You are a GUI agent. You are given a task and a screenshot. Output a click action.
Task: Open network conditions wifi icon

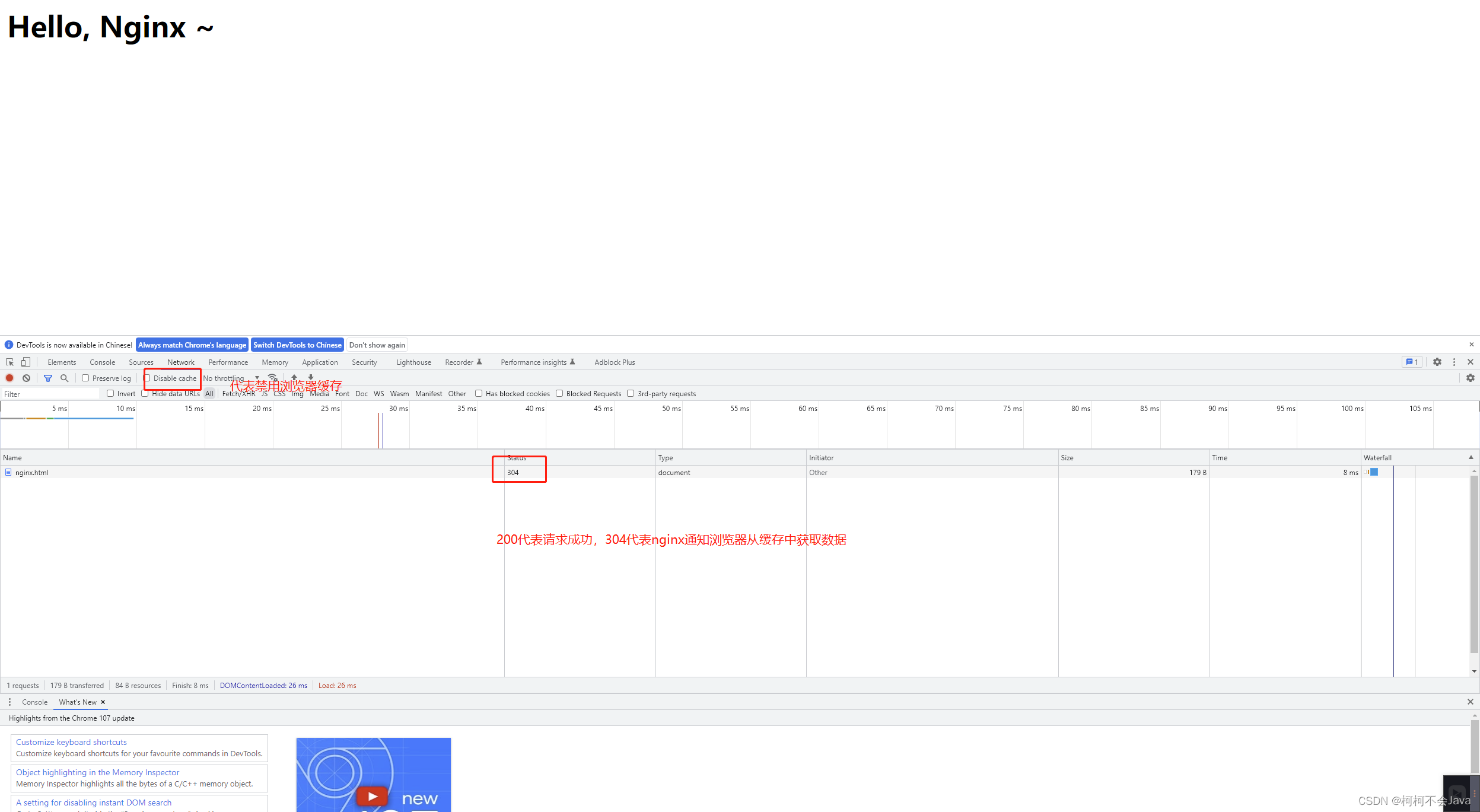(272, 377)
